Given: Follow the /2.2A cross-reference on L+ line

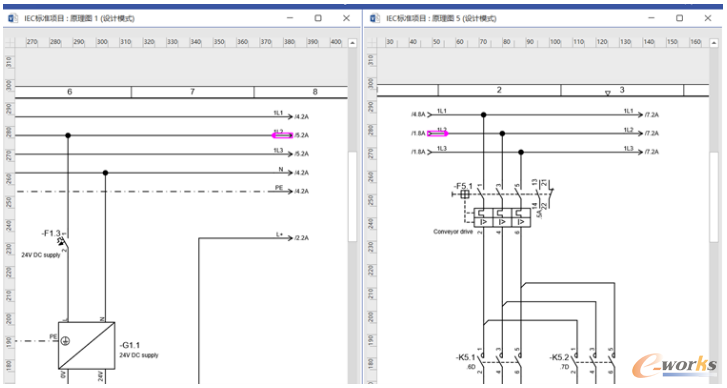Looking at the screenshot, I should pyautogui.click(x=301, y=238).
